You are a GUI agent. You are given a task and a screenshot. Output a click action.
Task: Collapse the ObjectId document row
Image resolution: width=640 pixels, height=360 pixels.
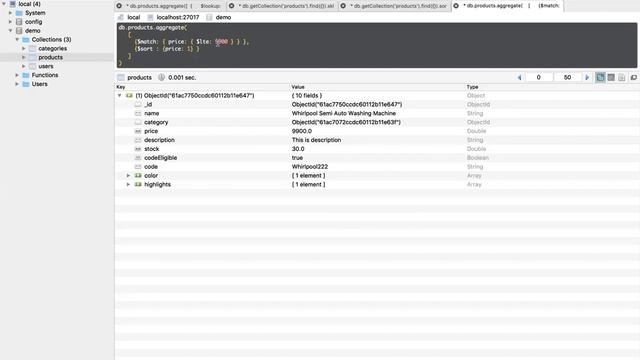(x=120, y=96)
